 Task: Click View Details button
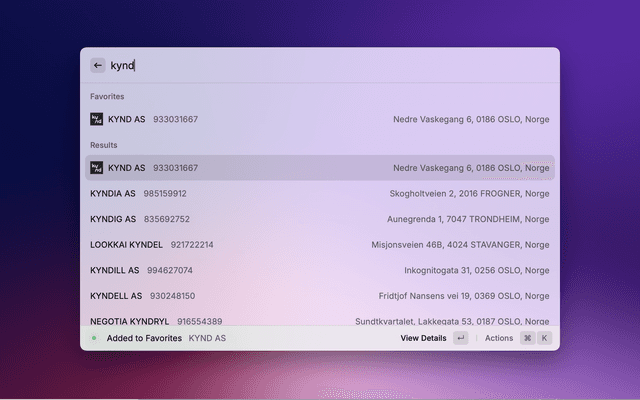tap(423, 338)
